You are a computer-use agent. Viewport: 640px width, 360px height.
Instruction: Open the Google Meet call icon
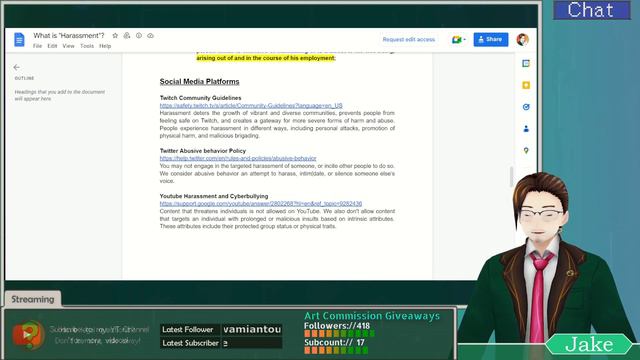[x=456, y=40]
